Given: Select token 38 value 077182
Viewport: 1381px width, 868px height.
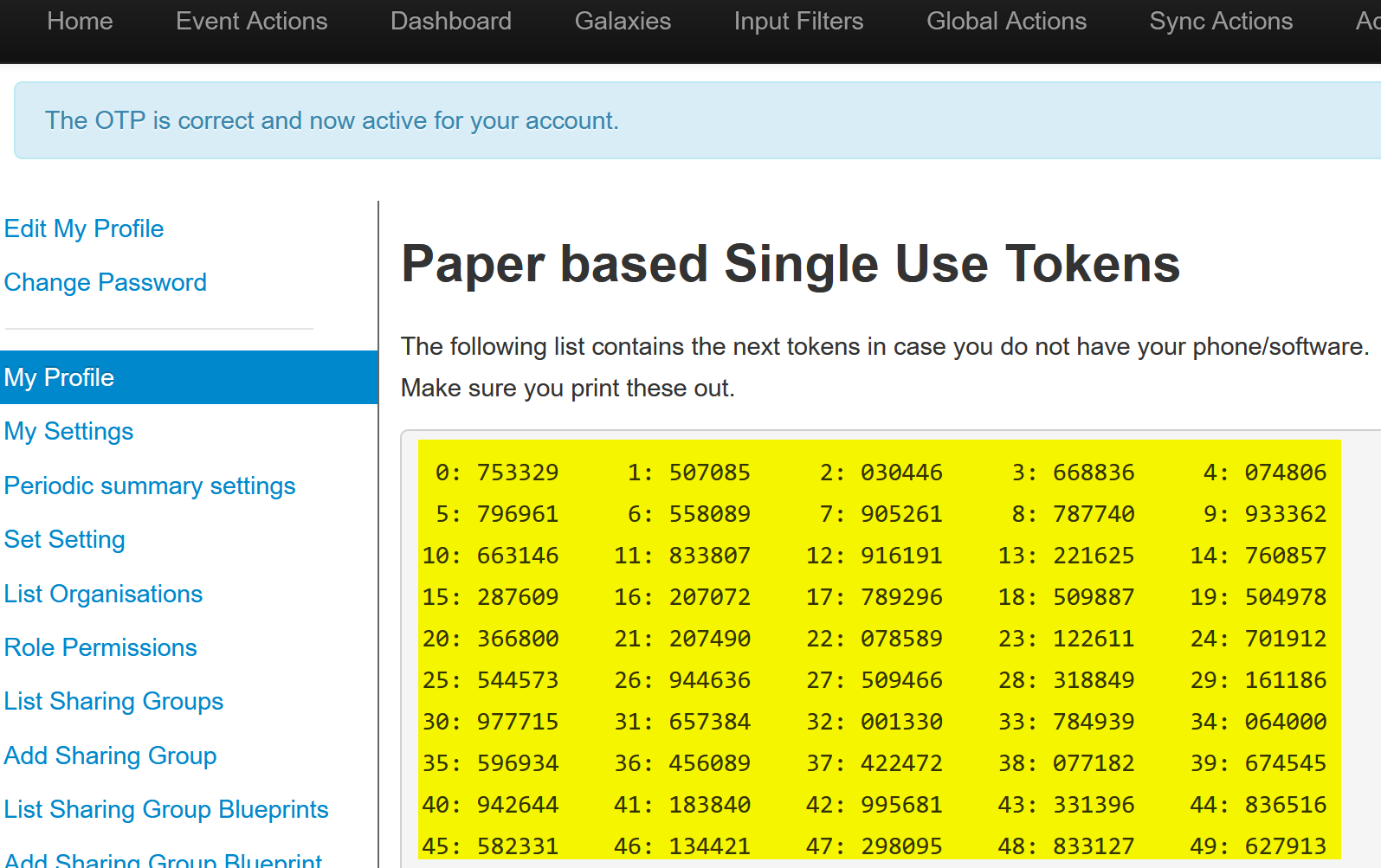Looking at the screenshot, I should (1094, 763).
